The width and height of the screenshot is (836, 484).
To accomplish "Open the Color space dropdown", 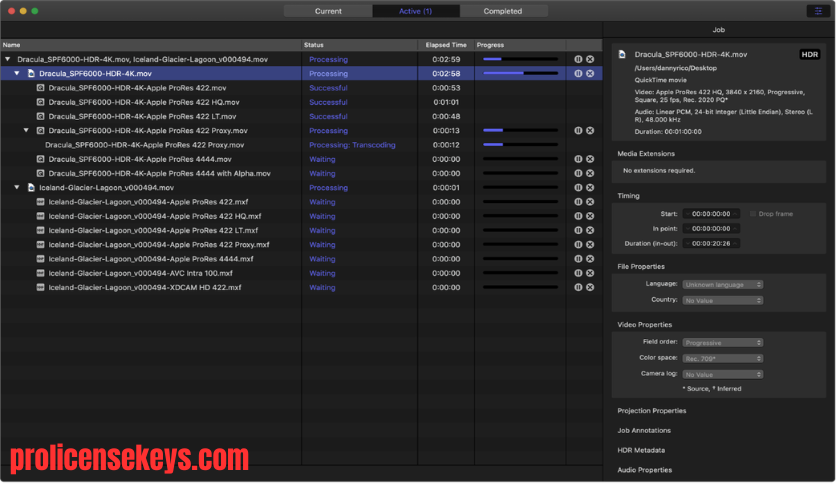I will click(722, 359).
